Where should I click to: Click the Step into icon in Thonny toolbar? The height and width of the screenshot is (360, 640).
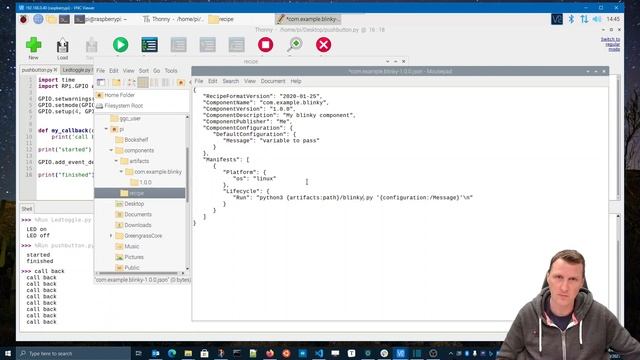[x=207, y=44]
